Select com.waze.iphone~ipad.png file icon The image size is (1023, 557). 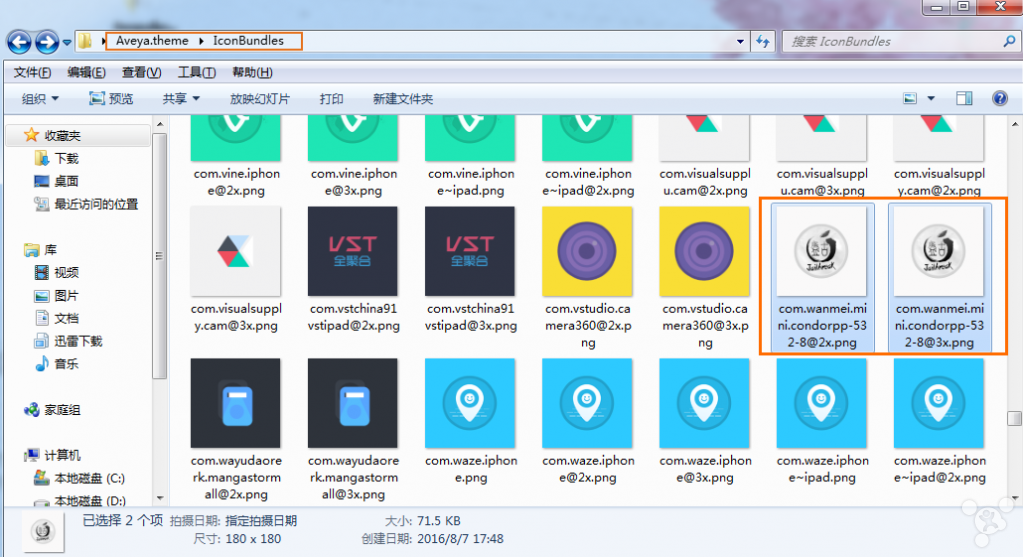click(821, 403)
